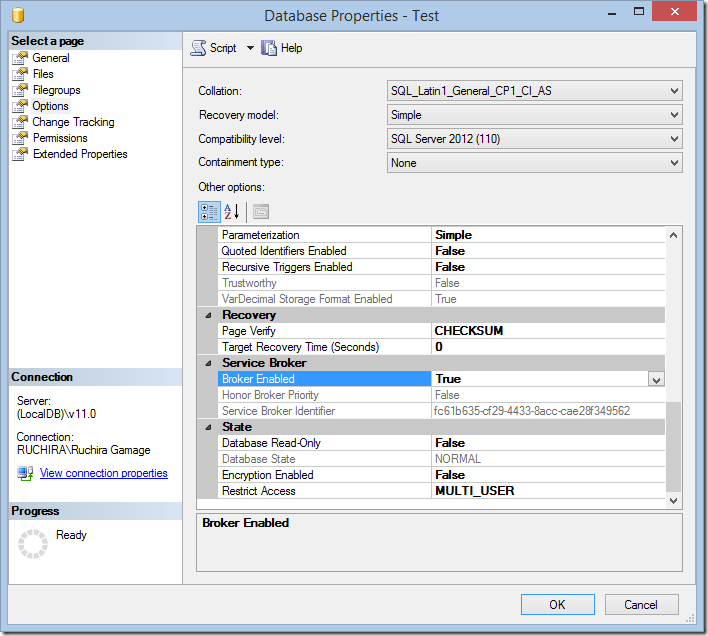Click the Help button label

292,48
